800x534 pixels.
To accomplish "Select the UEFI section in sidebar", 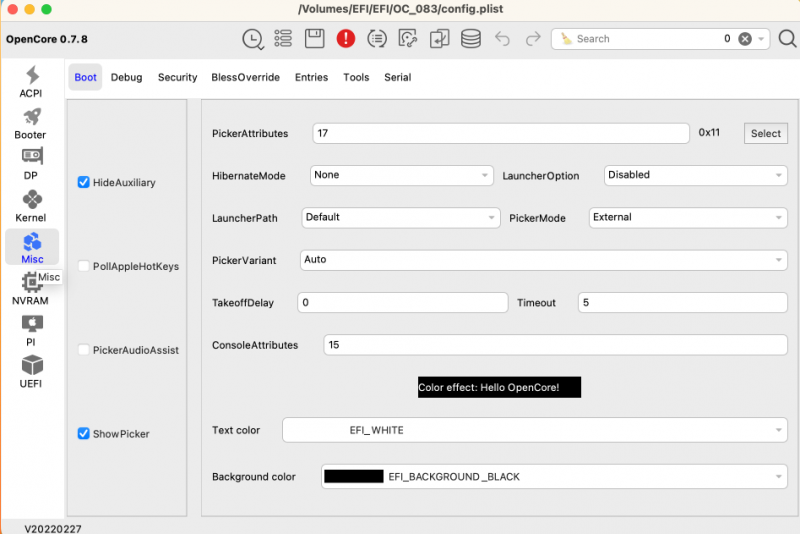I will pos(31,371).
